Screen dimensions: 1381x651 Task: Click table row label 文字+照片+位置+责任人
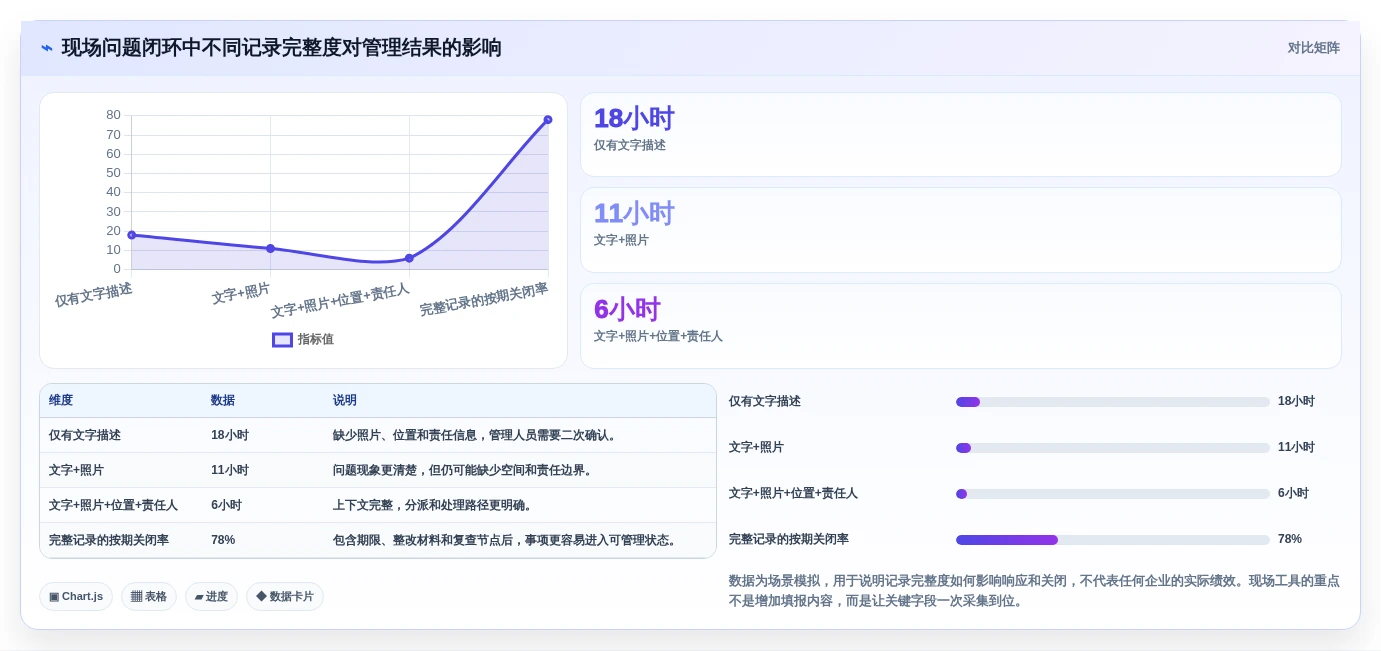113,506
